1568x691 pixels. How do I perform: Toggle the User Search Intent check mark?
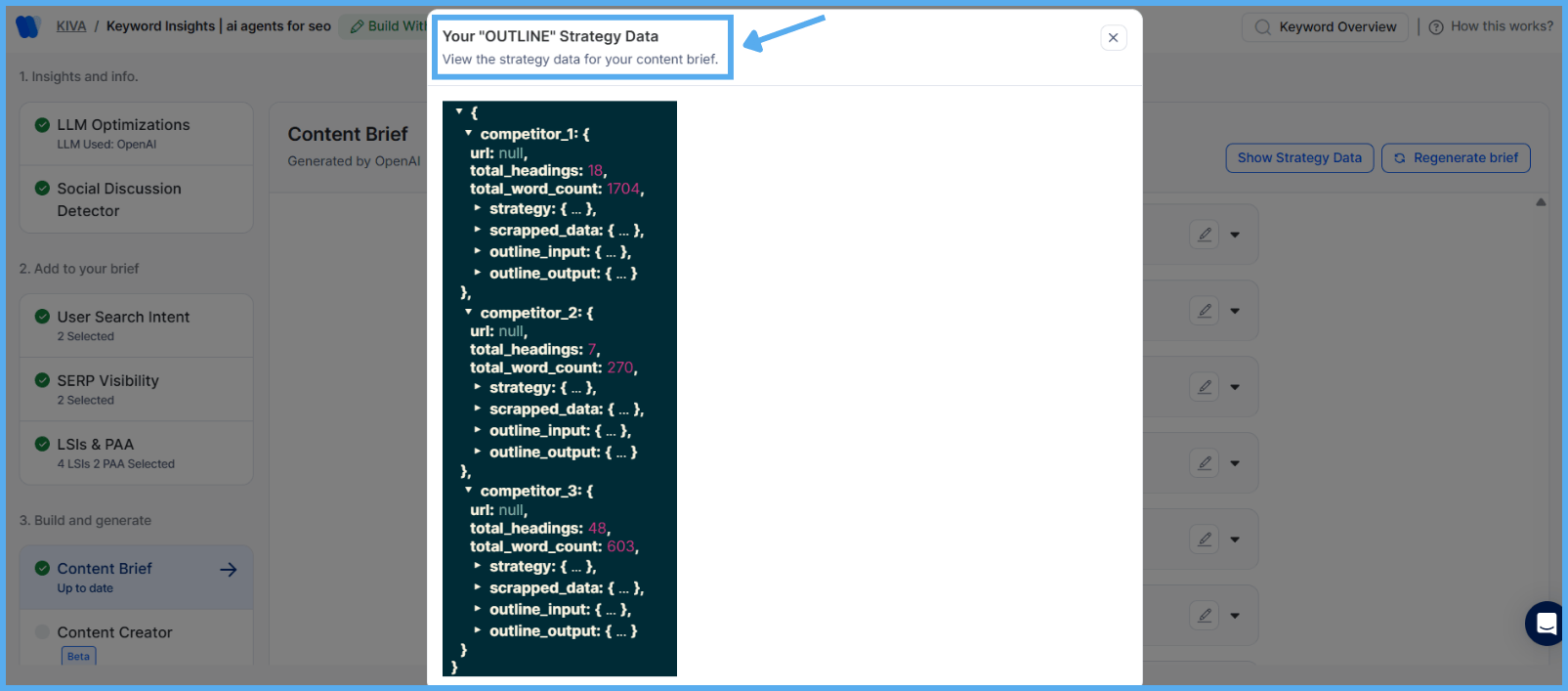click(42, 317)
